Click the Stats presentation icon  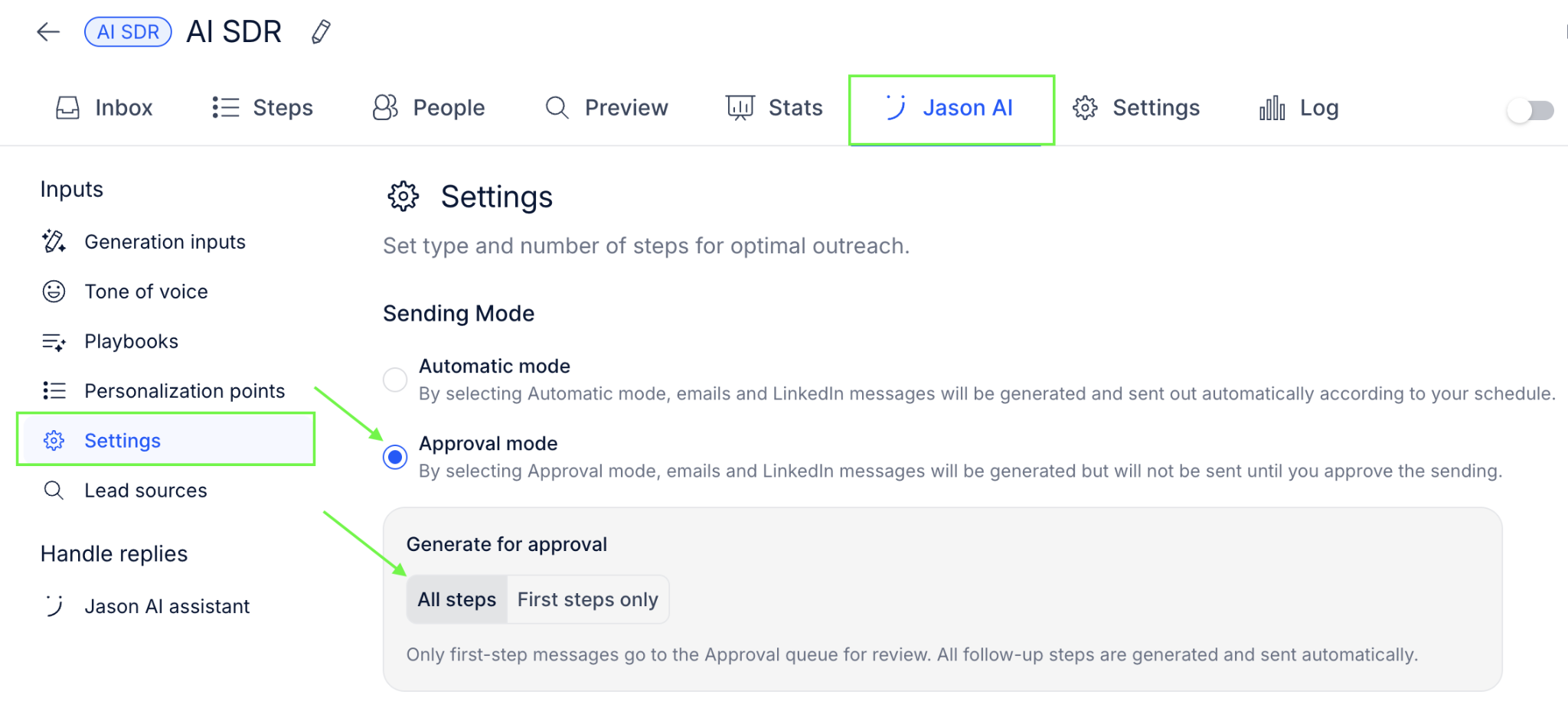click(740, 108)
